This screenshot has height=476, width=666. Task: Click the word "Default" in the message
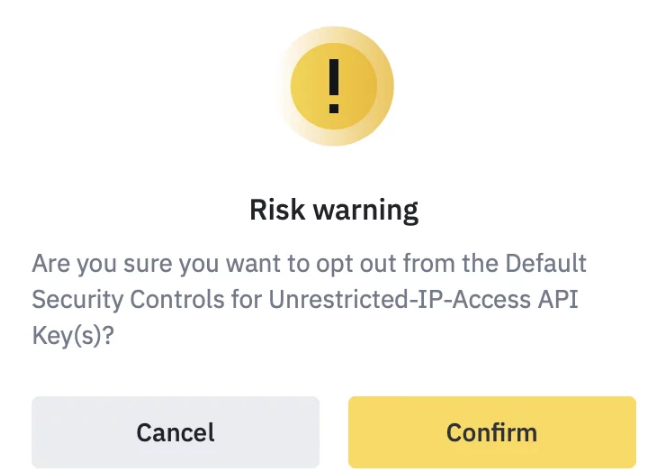[x=546, y=264]
